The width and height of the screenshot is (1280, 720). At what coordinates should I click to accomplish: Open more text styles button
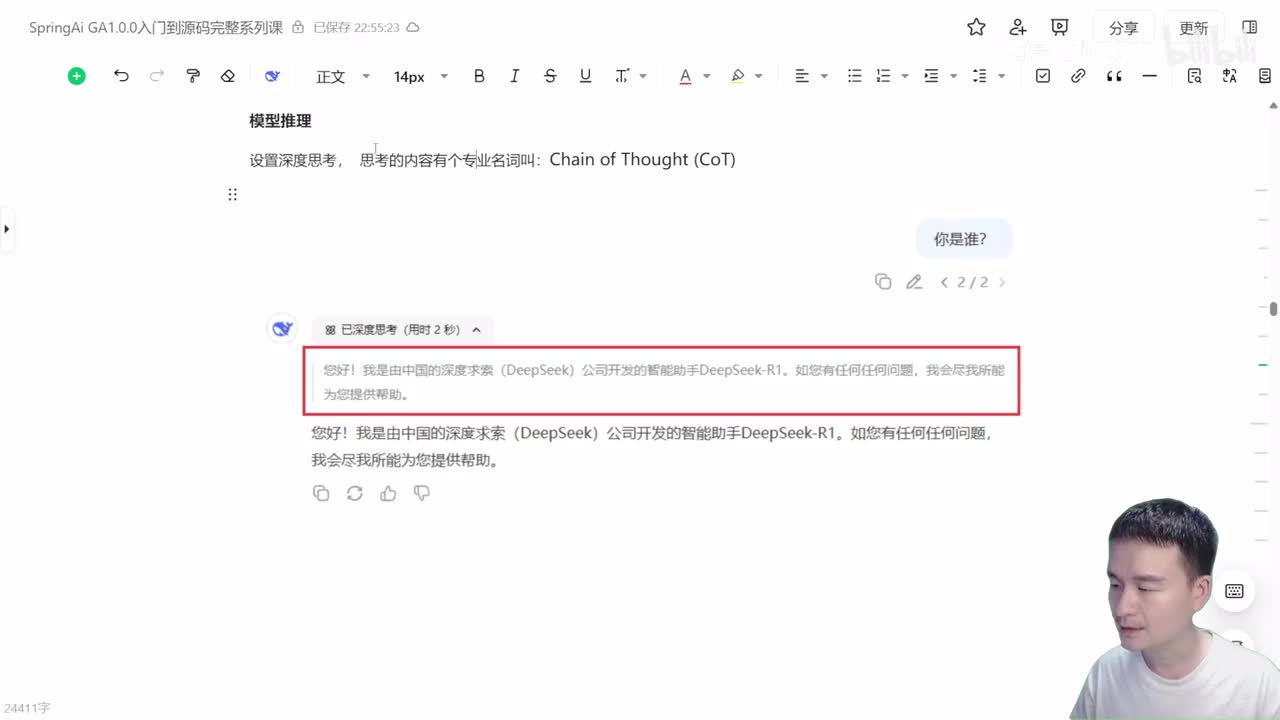pos(622,76)
